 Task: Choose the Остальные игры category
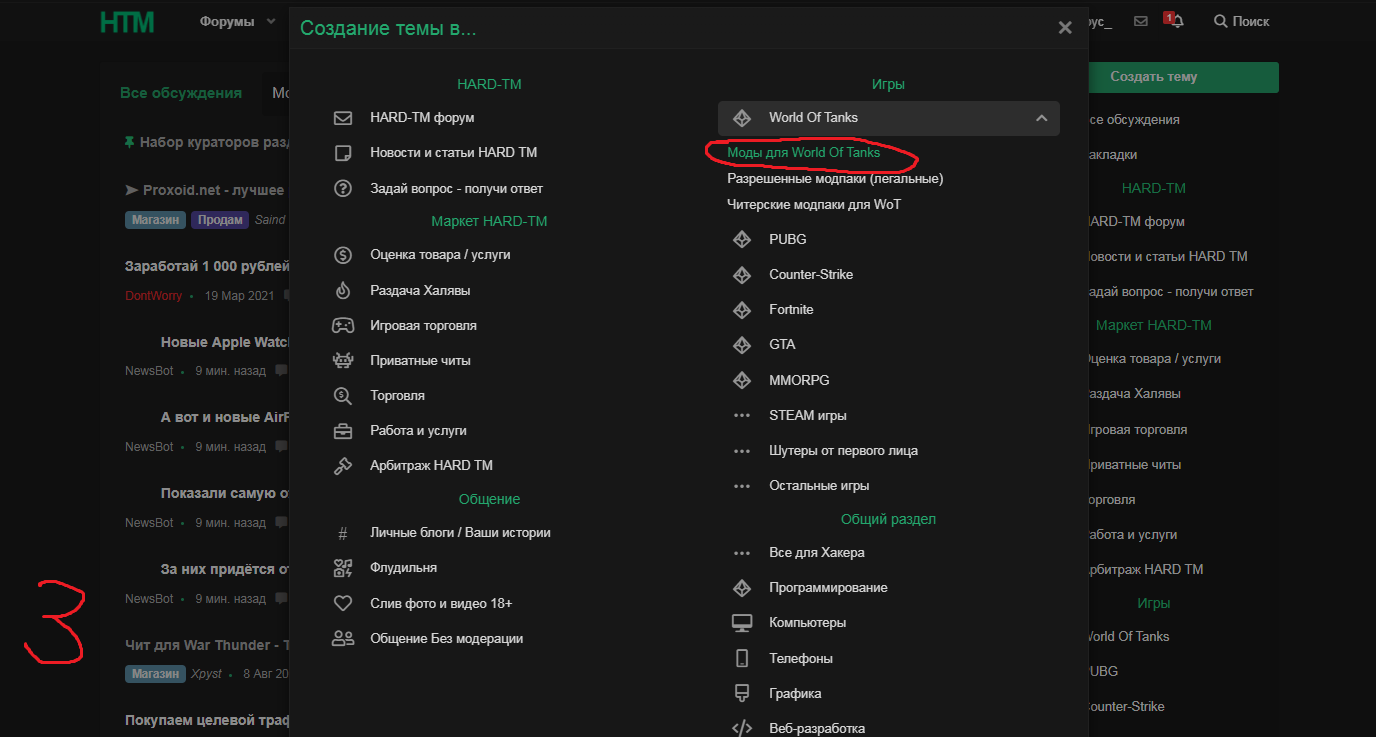(819, 486)
